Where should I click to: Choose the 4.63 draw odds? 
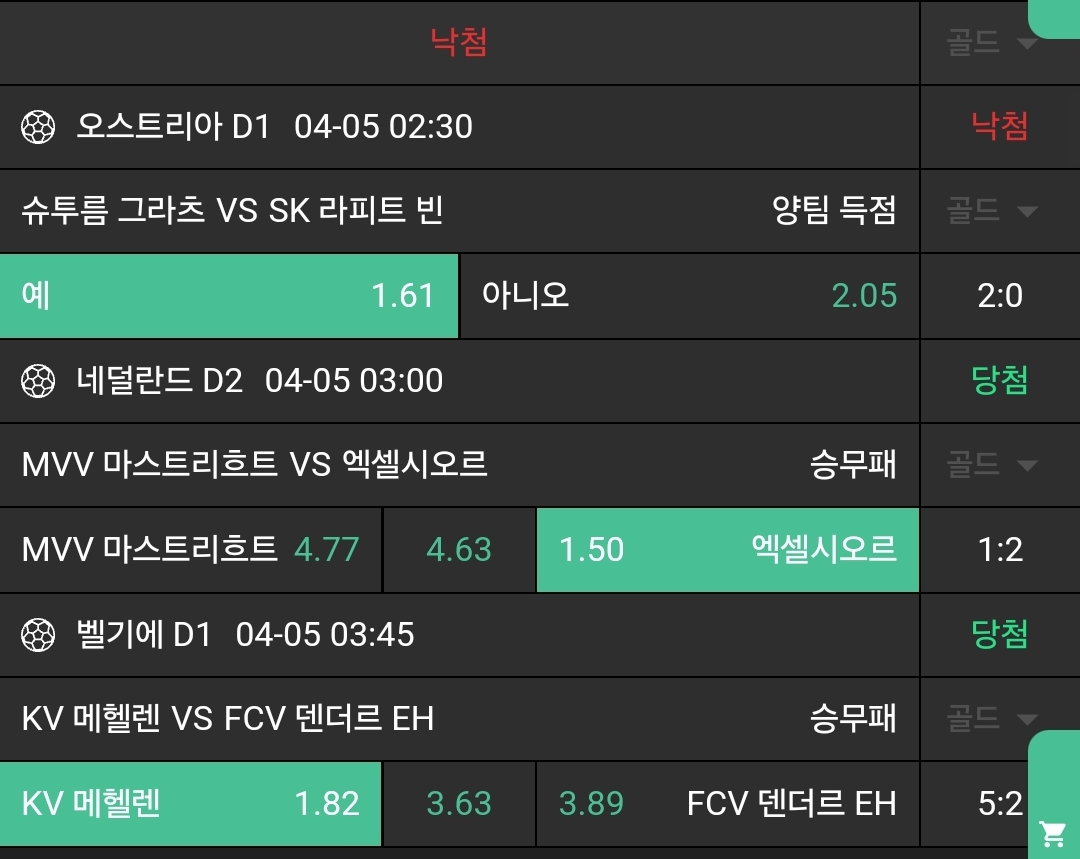click(459, 550)
